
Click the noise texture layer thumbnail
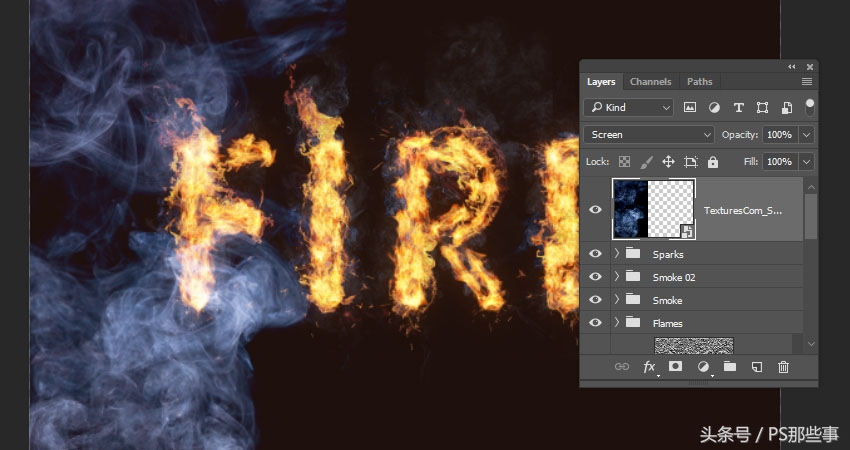694,345
